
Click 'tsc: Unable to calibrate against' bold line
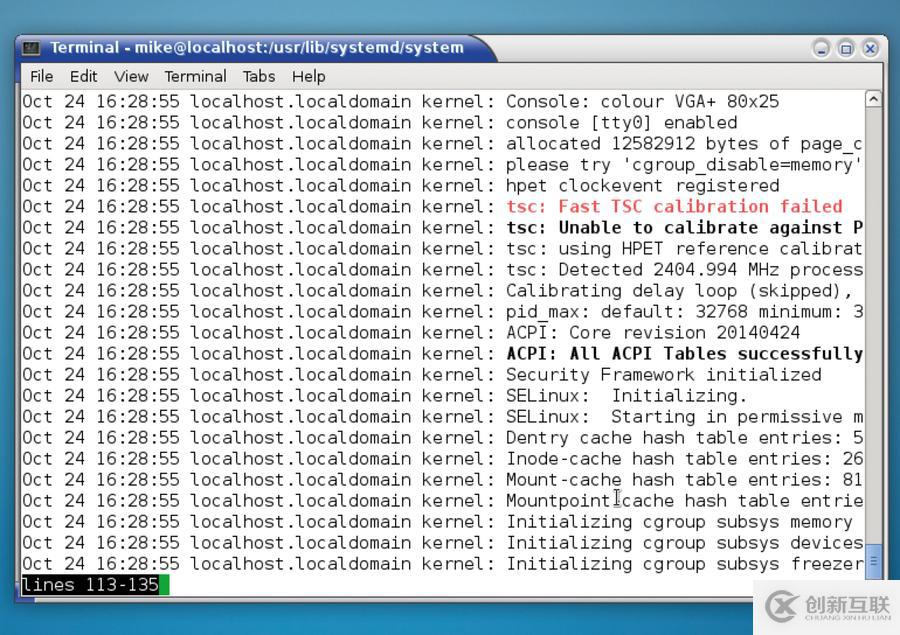click(443, 228)
